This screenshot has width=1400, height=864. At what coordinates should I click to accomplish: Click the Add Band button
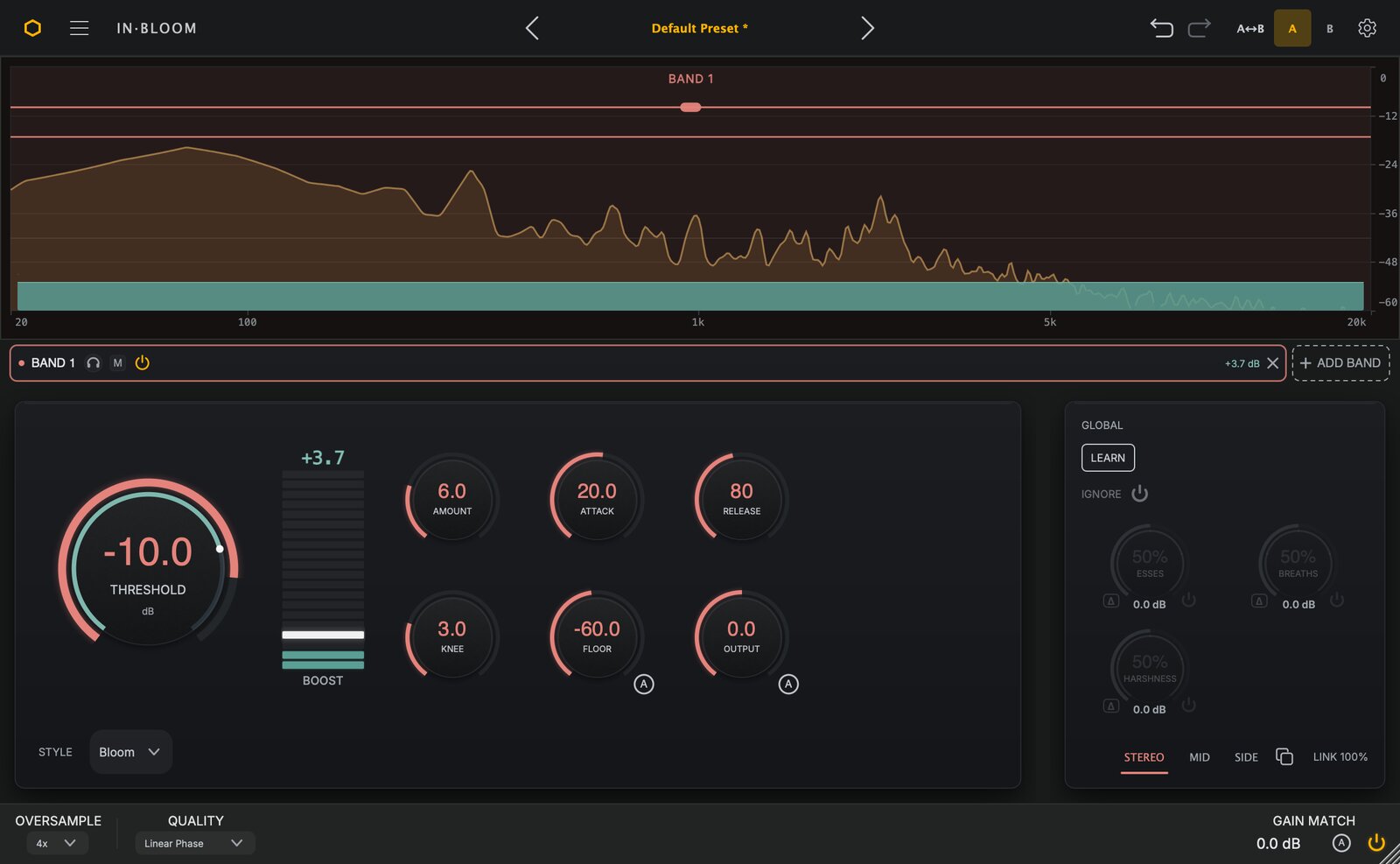tap(1340, 363)
